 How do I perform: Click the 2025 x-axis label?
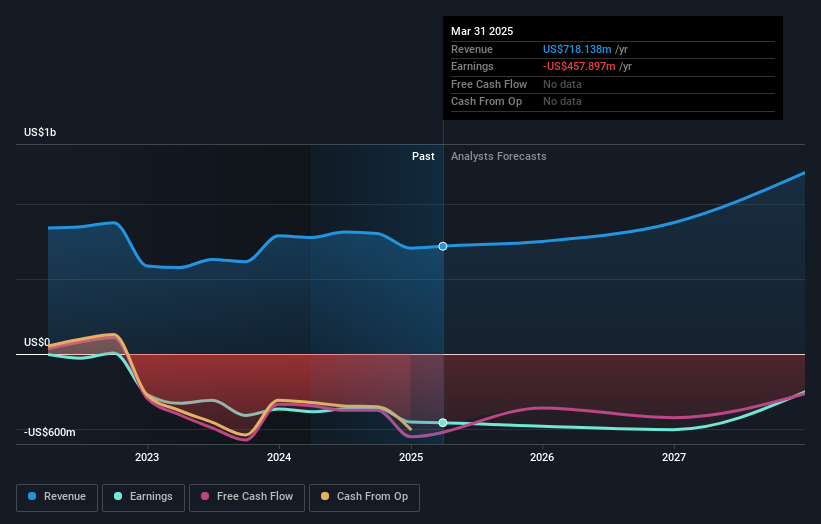click(x=410, y=457)
